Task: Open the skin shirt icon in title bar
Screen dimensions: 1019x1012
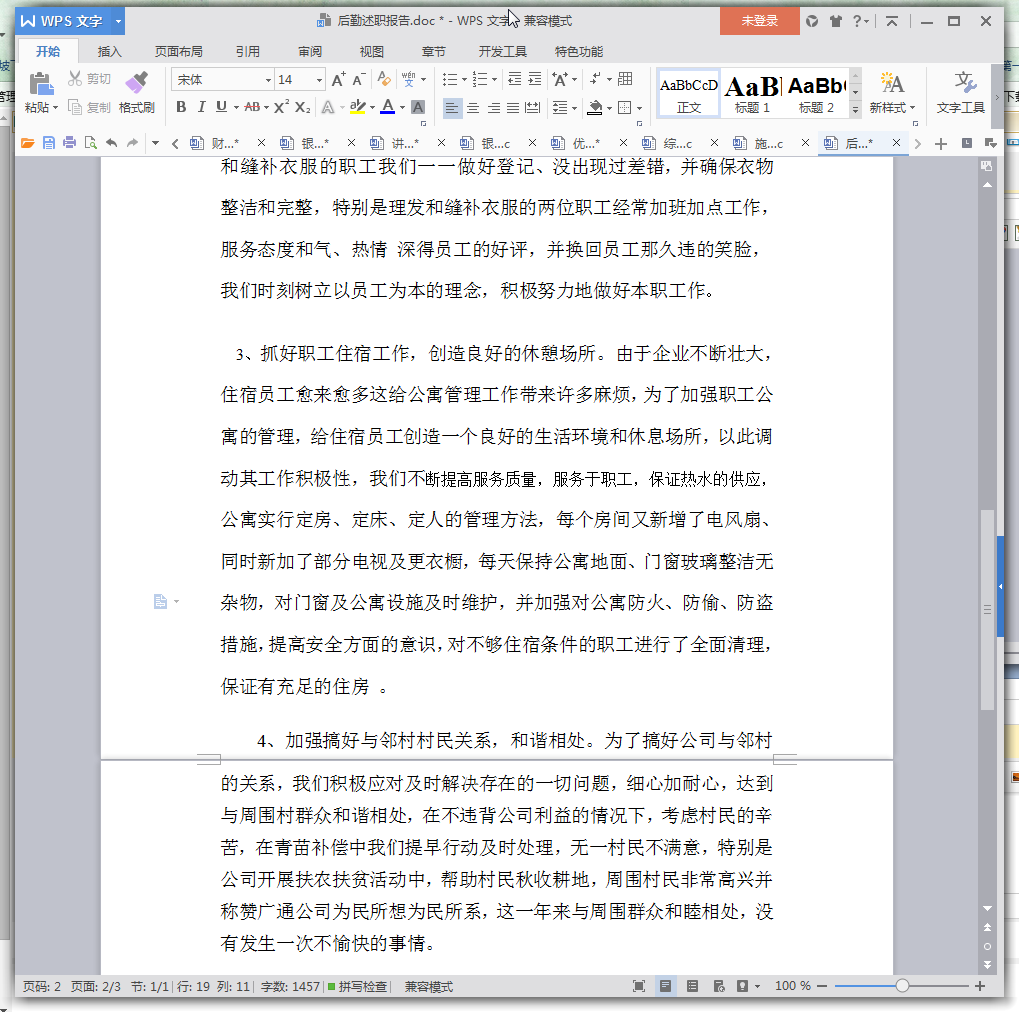Action: coord(836,21)
